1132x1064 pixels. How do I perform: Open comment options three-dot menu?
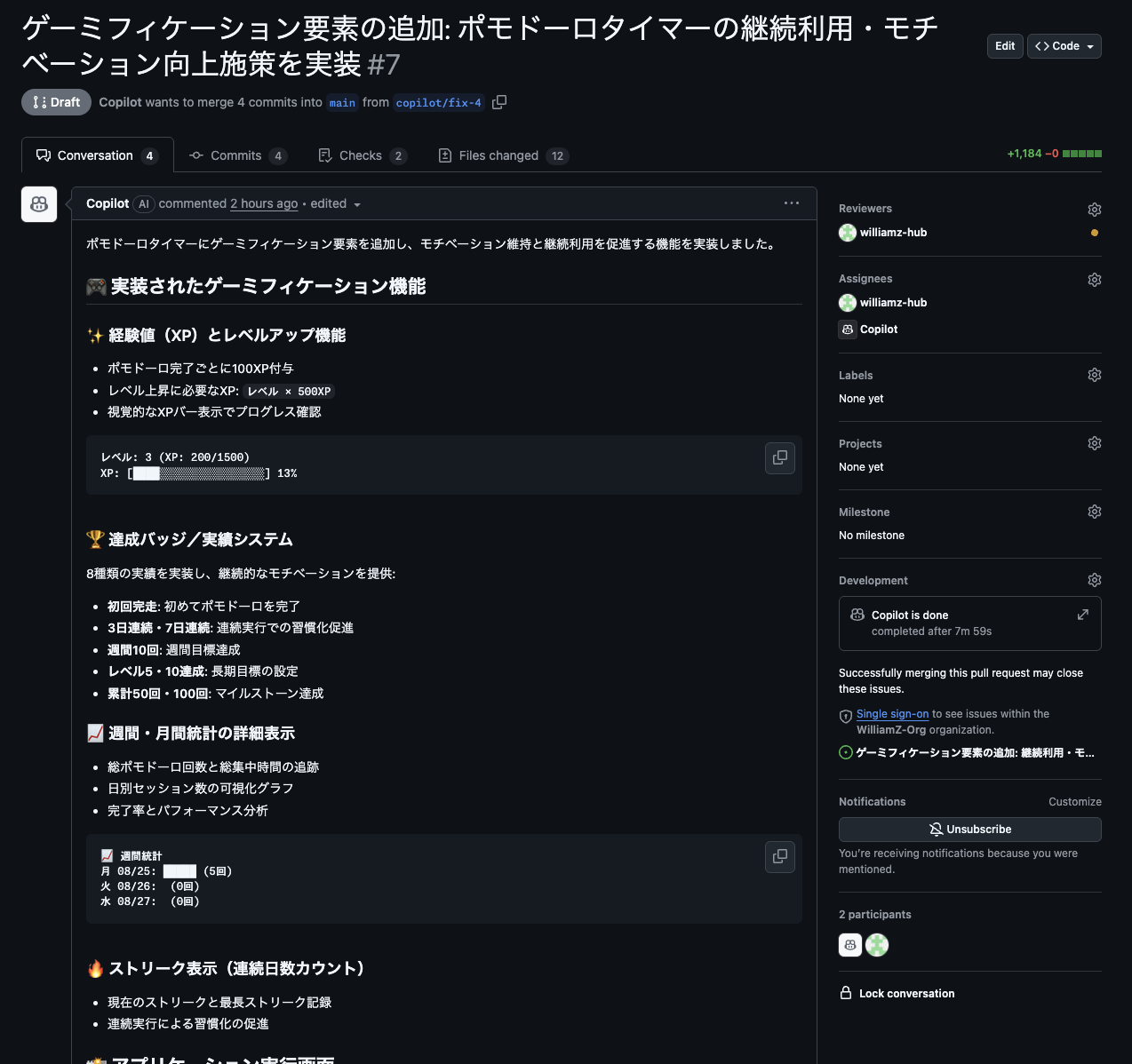point(792,203)
